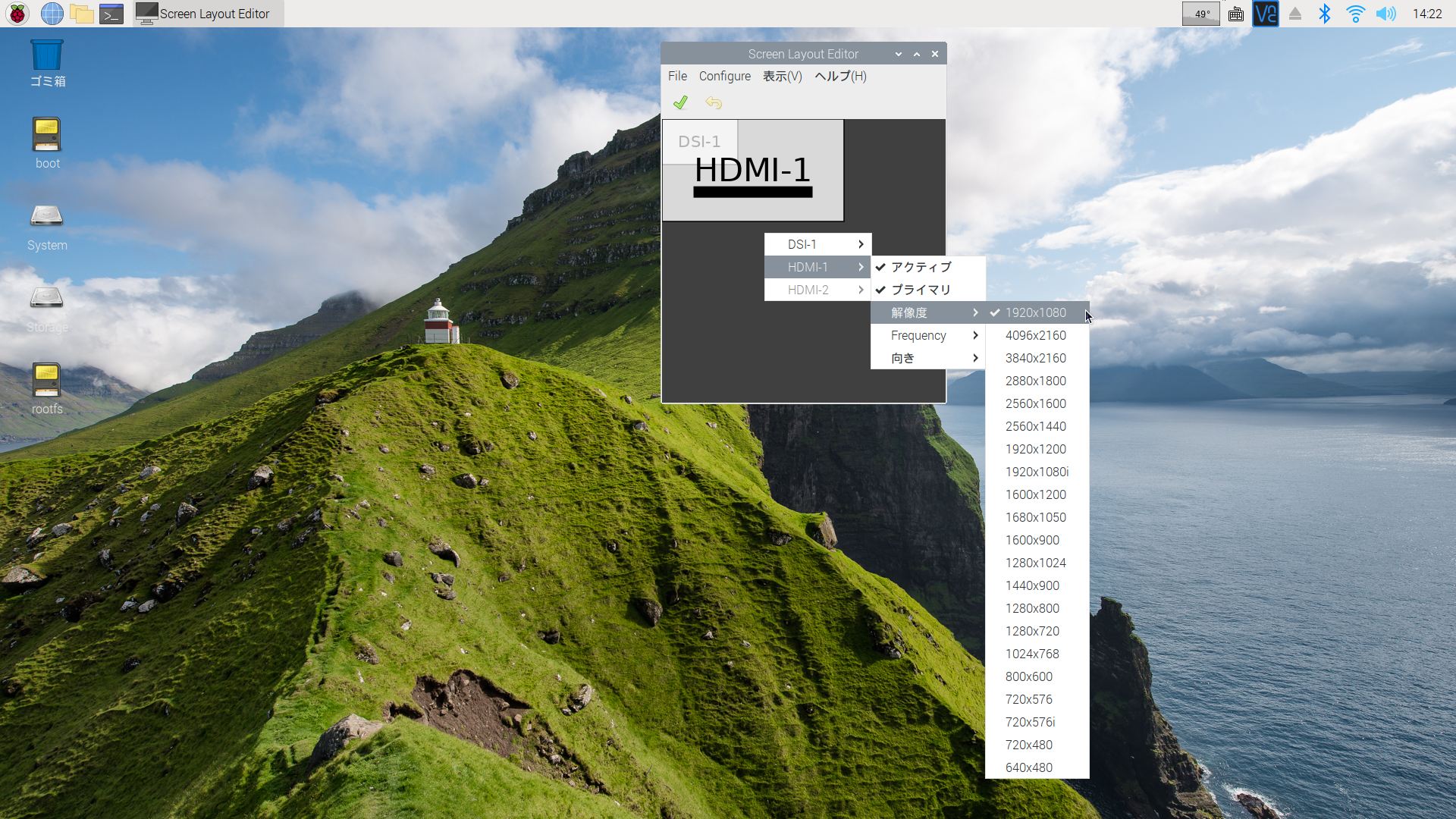
Task: Select the 3840x2160 resolution option
Action: (1034, 357)
